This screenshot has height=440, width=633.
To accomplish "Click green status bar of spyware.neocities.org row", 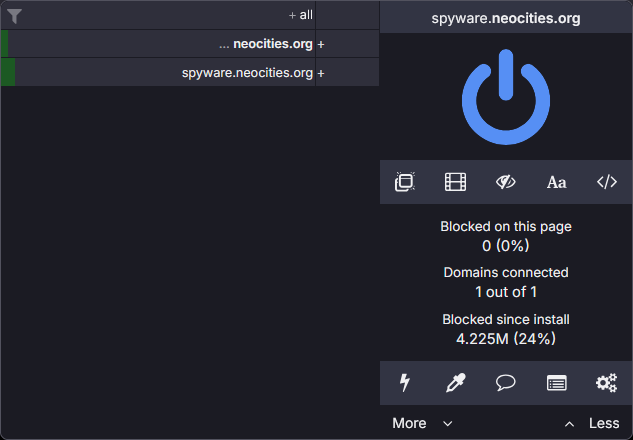I will (x=8, y=72).
